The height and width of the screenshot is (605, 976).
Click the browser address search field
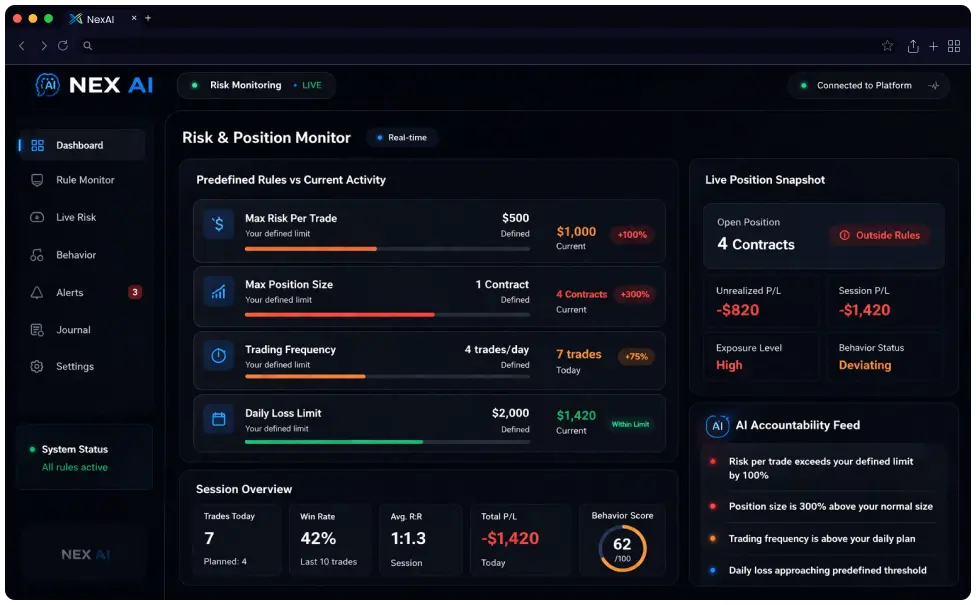point(473,45)
